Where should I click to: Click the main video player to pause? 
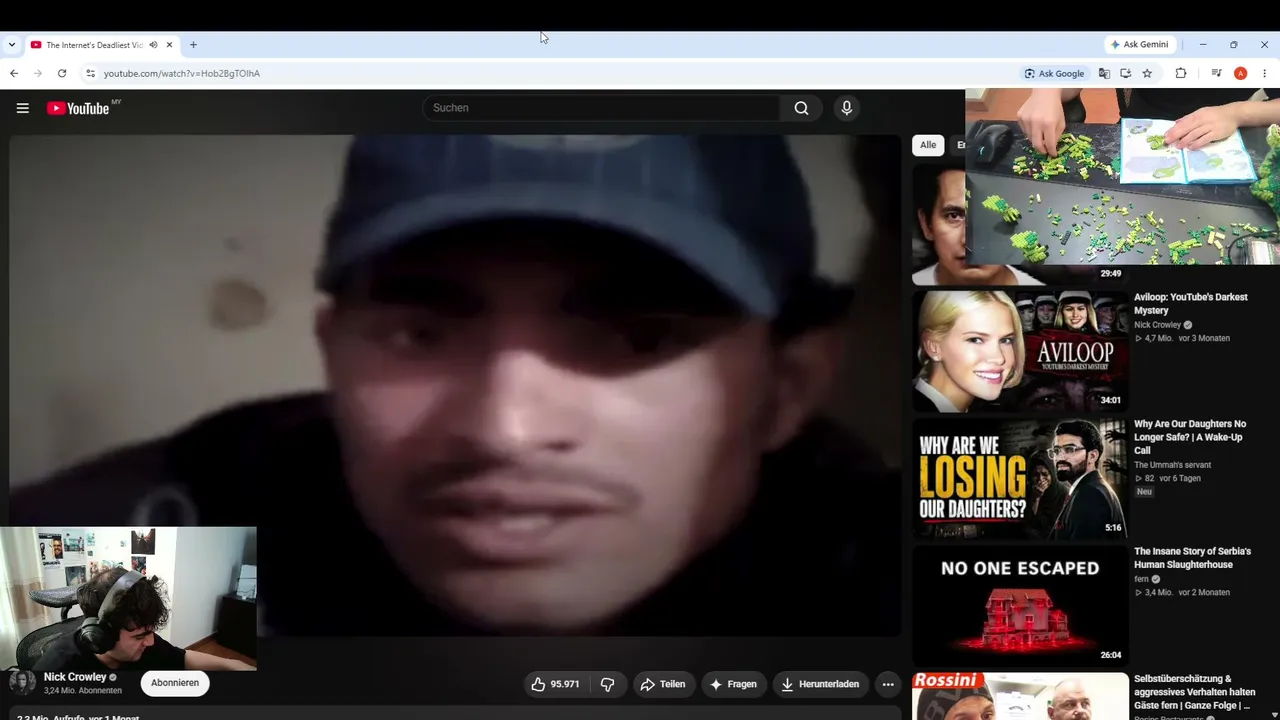(x=455, y=385)
